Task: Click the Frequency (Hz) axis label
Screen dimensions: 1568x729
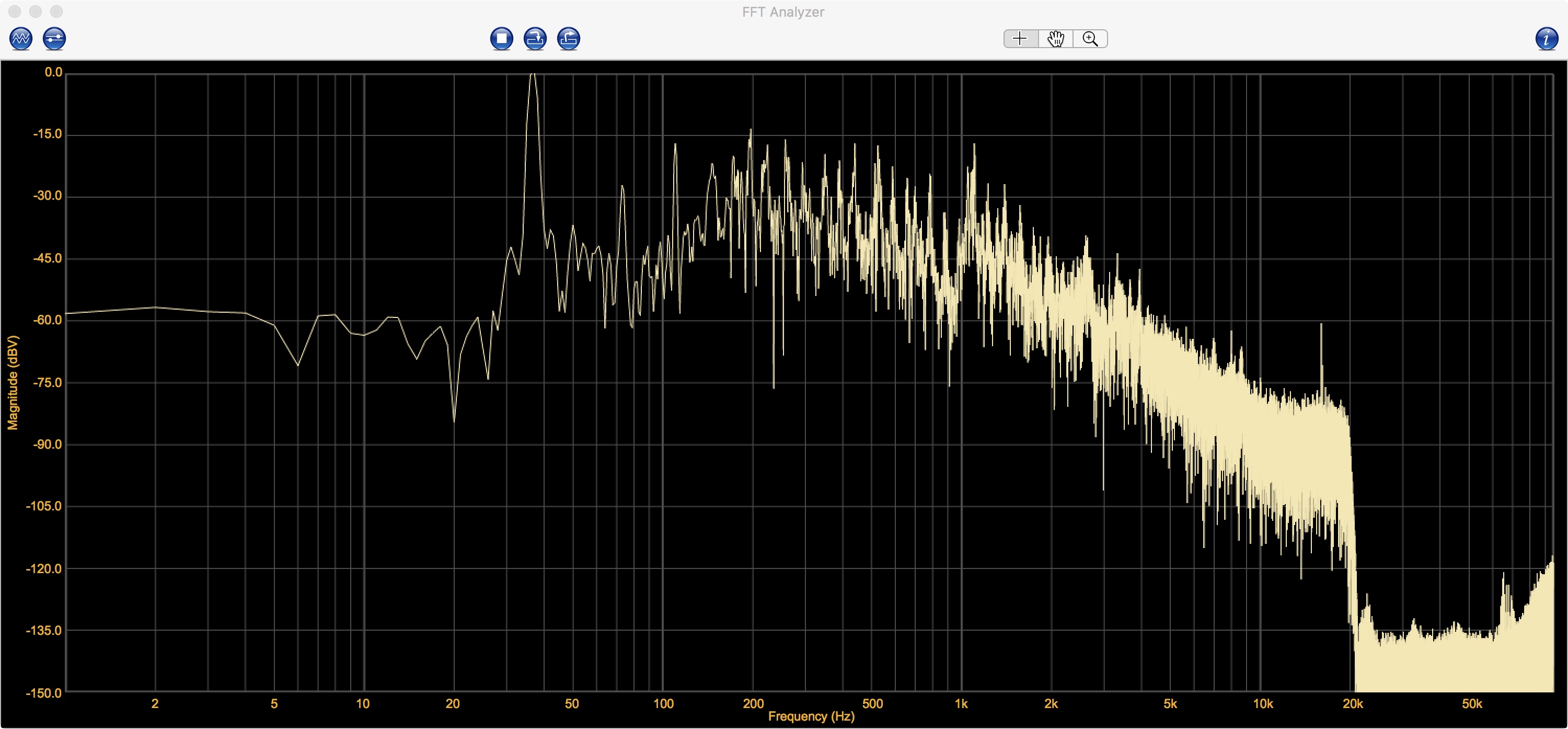Action: click(x=811, y=717)
